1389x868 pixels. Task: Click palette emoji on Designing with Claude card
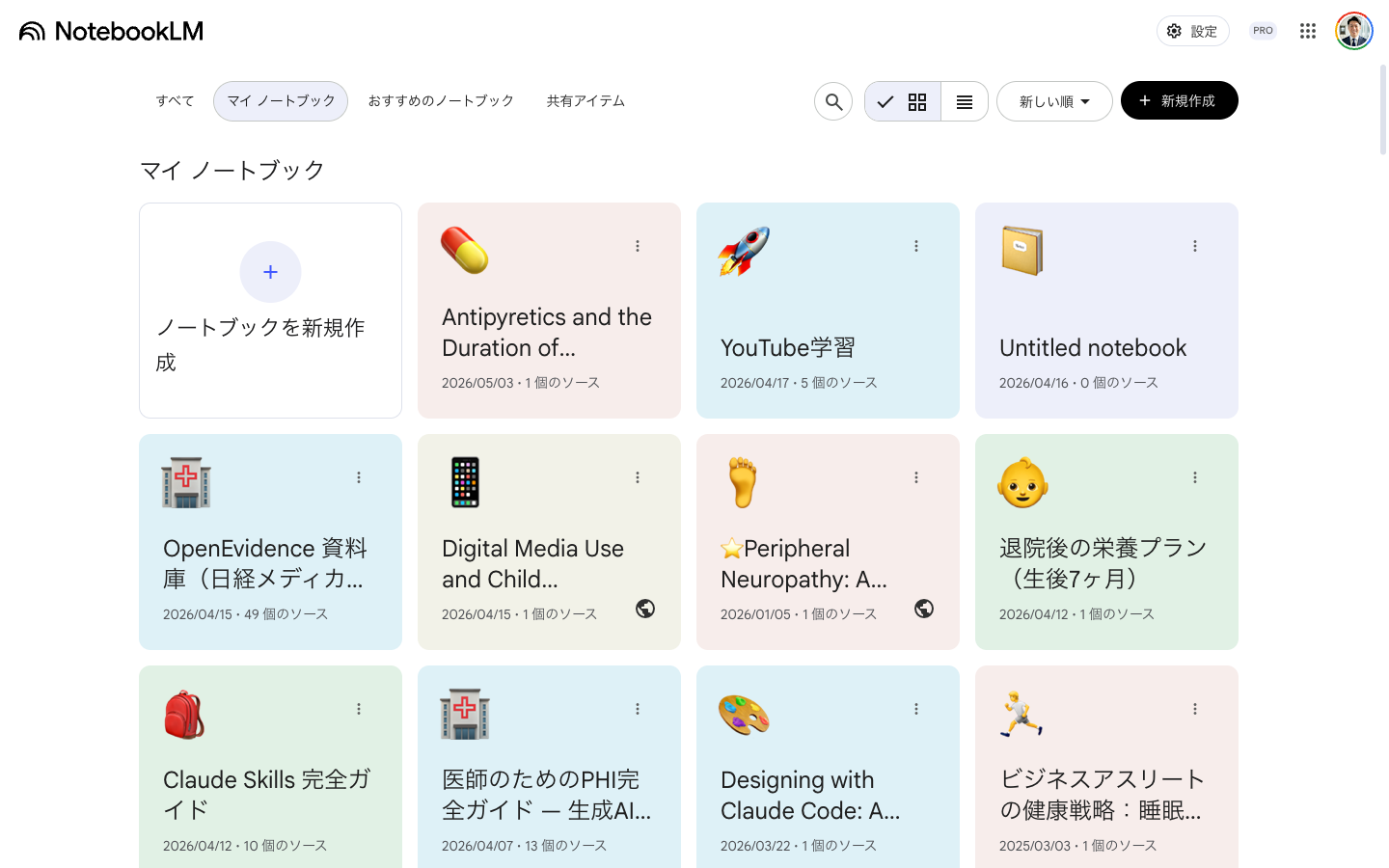click(744, 715)
